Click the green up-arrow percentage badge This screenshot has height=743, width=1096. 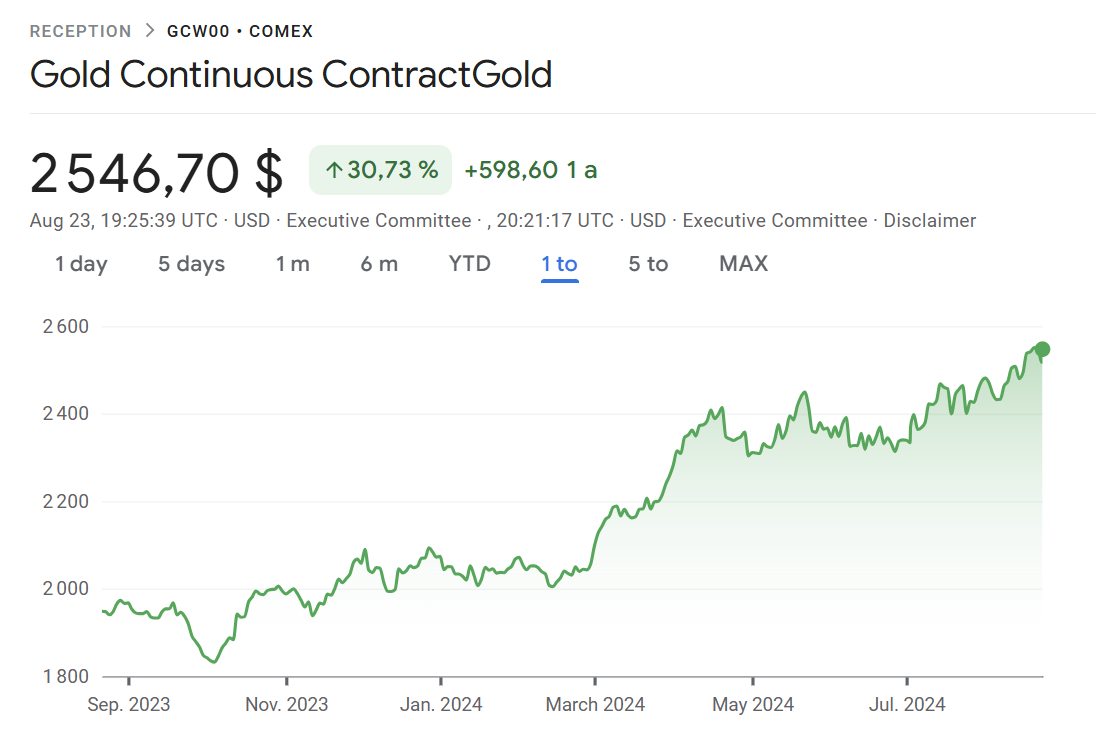381,170
